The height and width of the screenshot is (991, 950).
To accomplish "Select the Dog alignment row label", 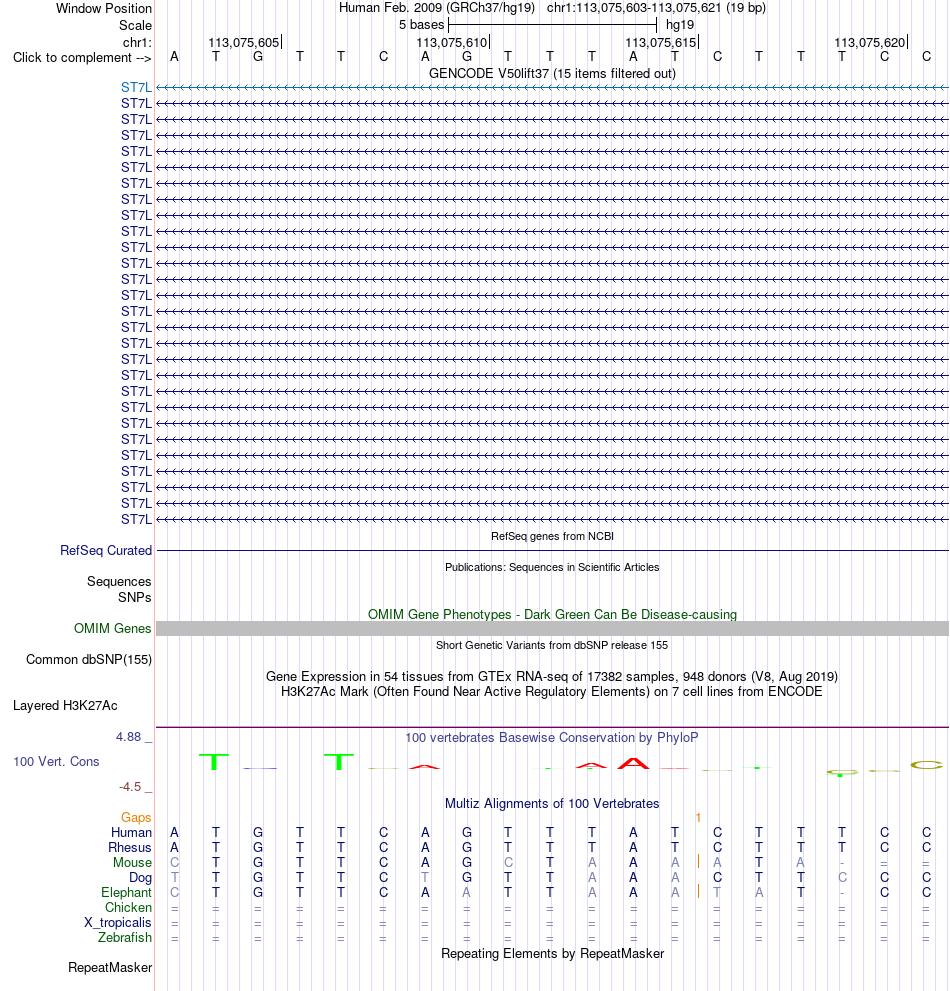I will point(140,878).
